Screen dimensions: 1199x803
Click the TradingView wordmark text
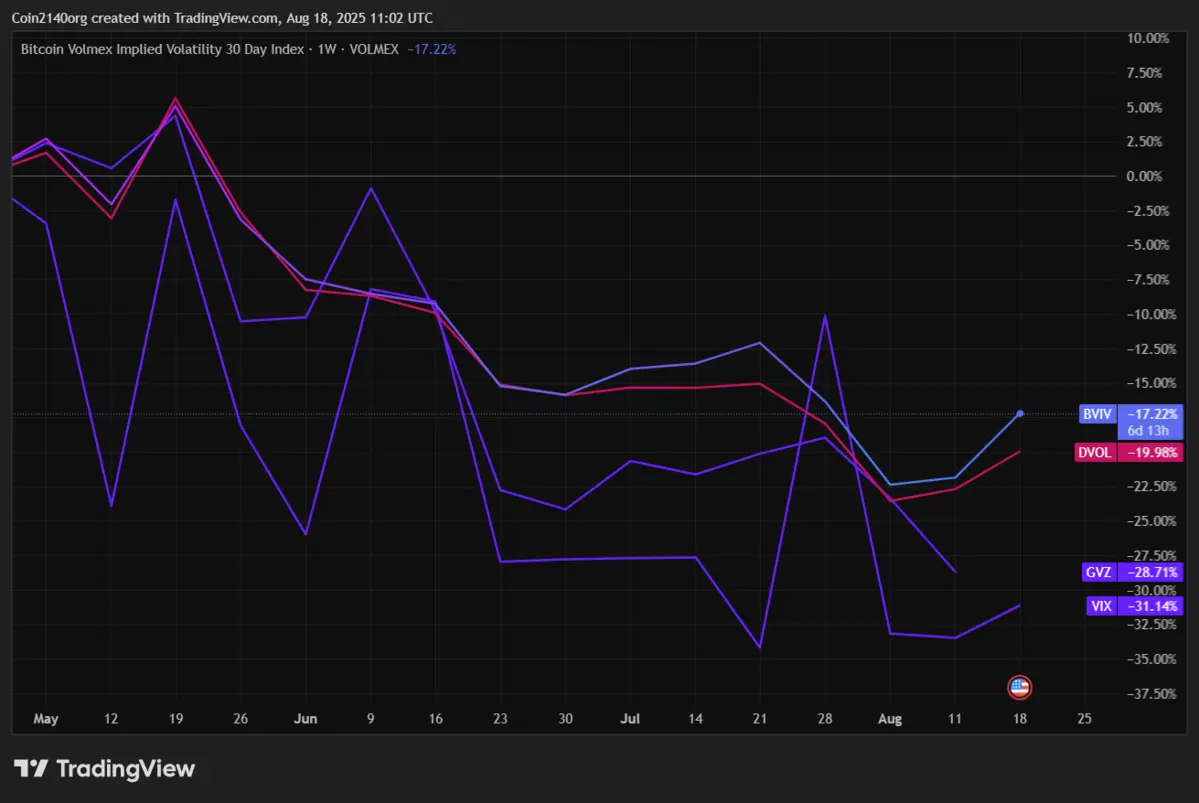pyautogui.click(x=125, y=769)
